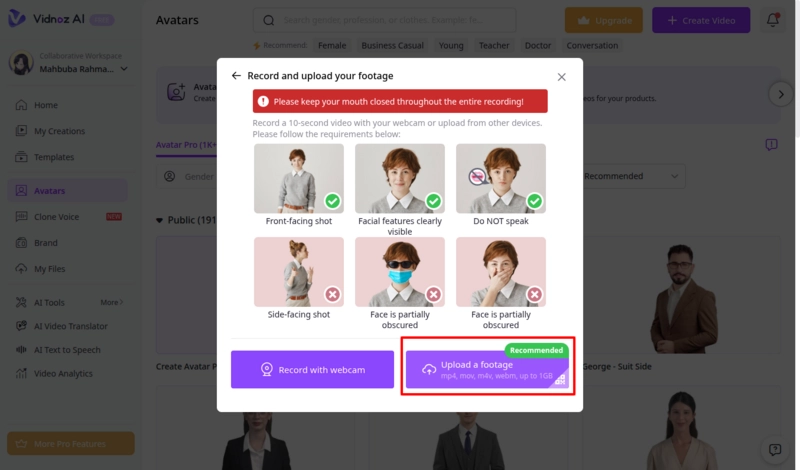This screenshot has width=800, height=470.
Task: Click the Create Video button
Action: pos(701,20)
